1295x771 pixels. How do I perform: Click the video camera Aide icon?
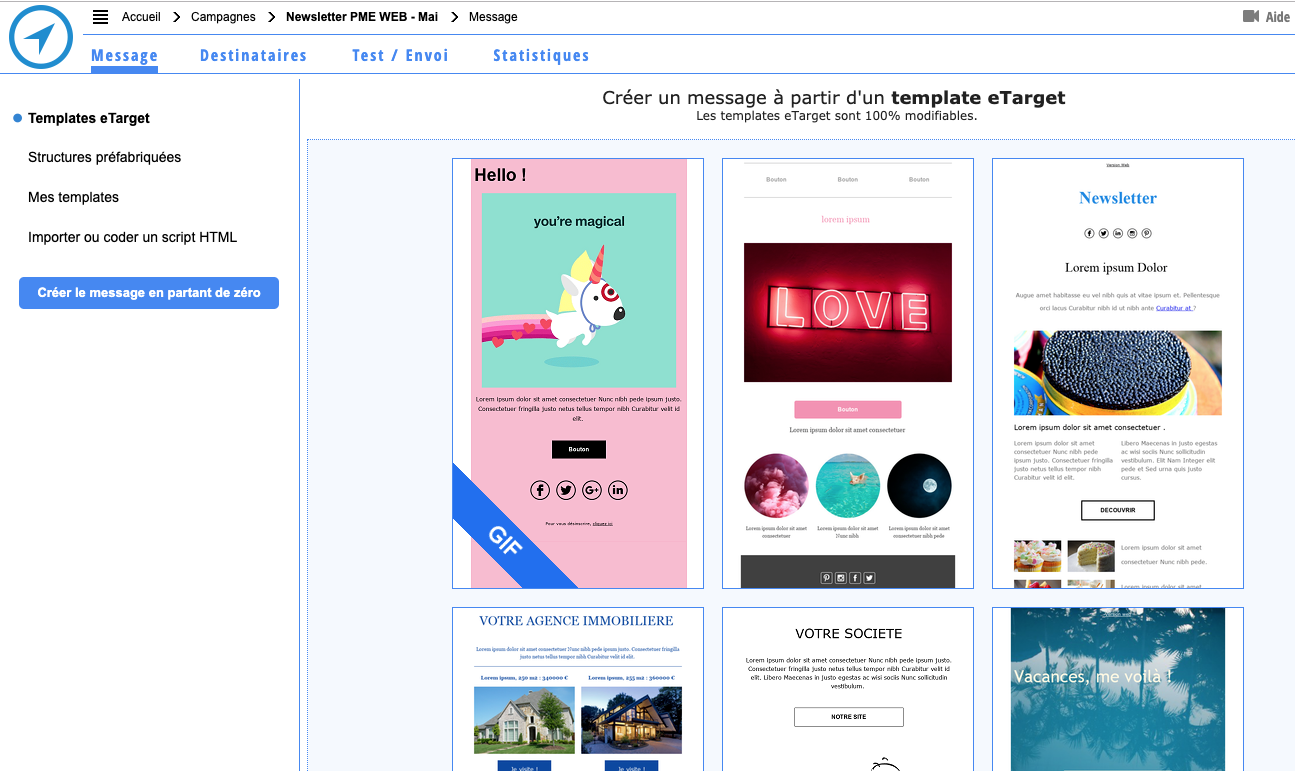coord(1250,16)
